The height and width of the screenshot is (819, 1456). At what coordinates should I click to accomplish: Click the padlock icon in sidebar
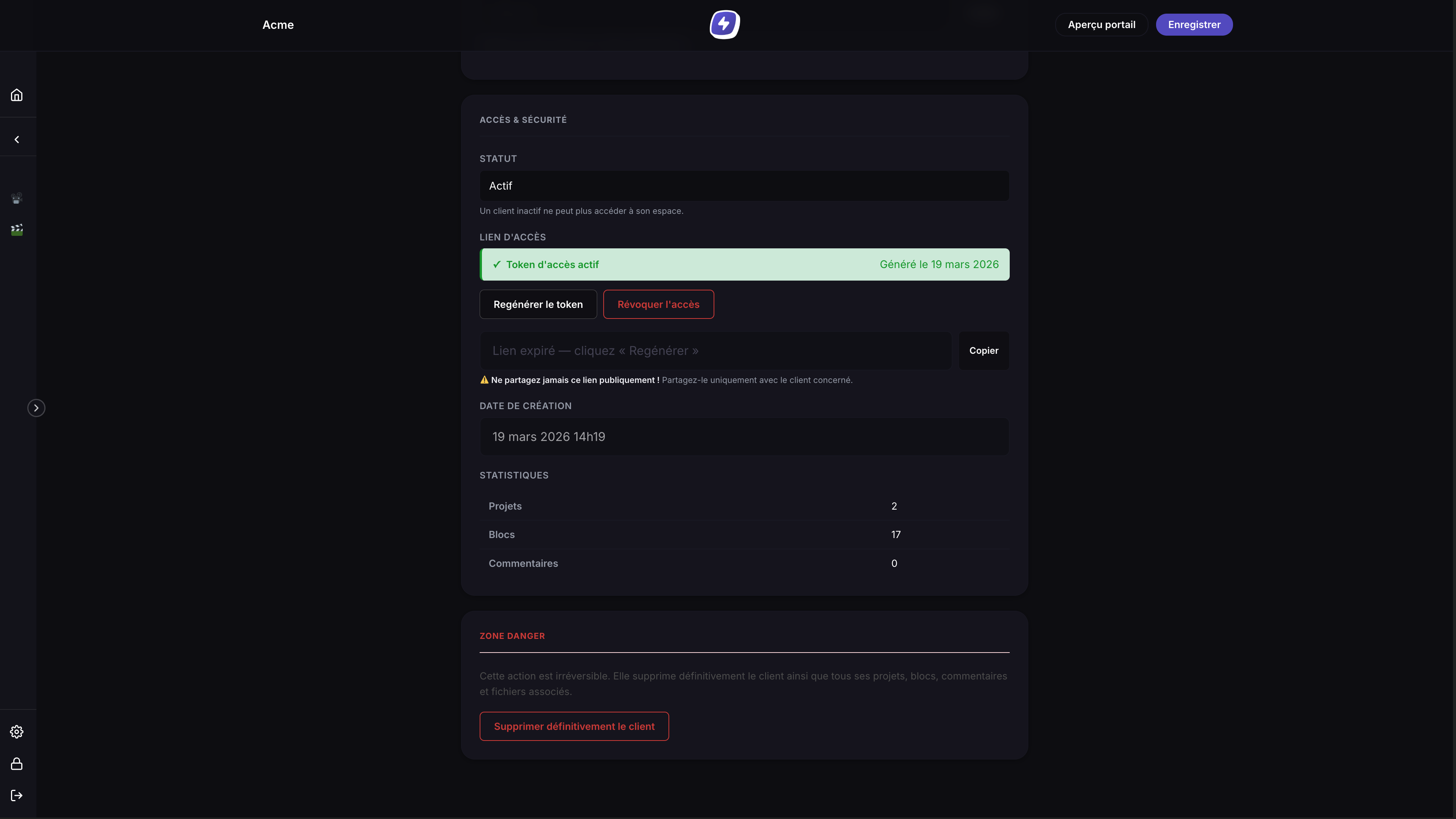[x=17, y=764]
